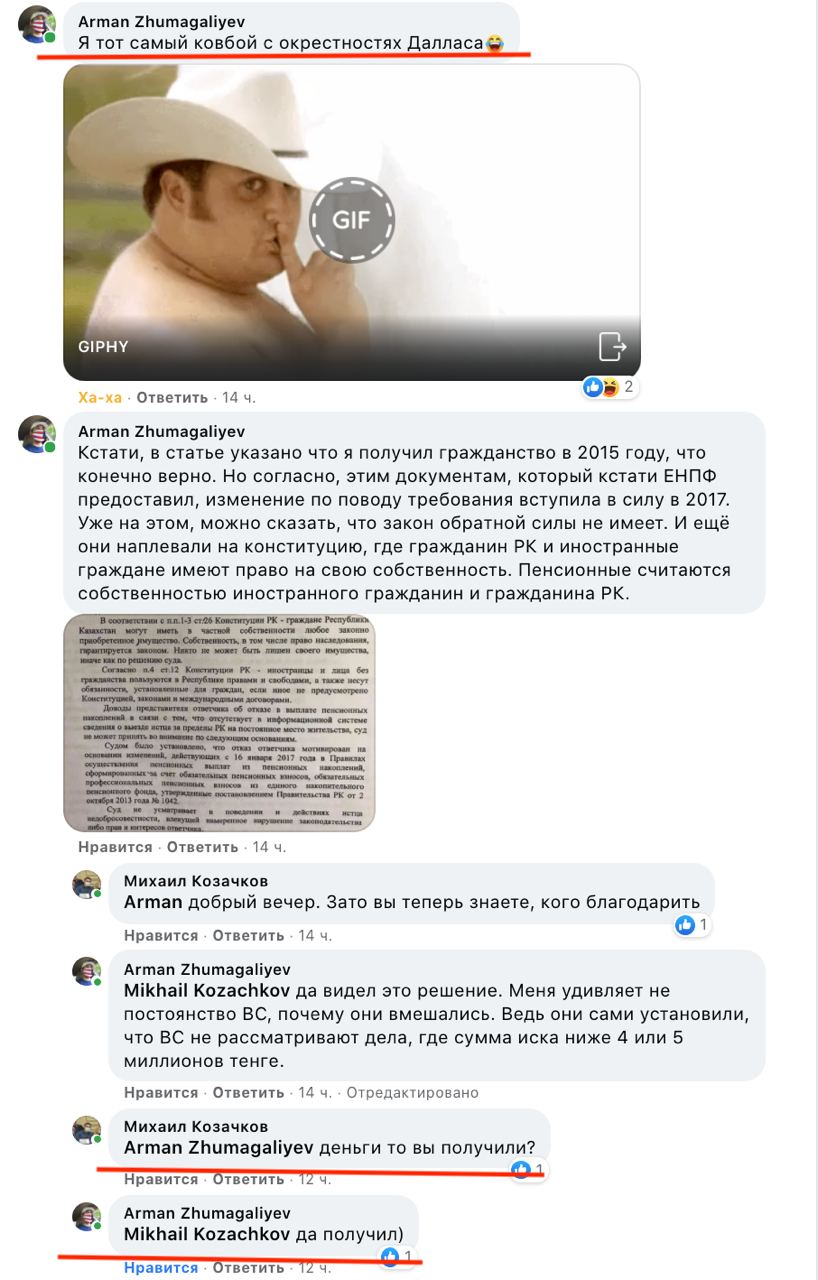Viewport: 818px width, 1280px height.
Task: Click 'Ха-ха' reaction under GIF comment
Action: [x=100, y=397]
